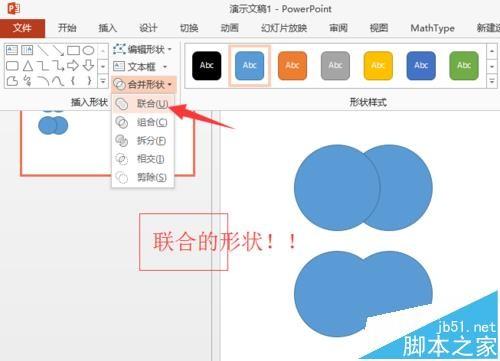The height and width of the screenshot is (361, 500).
Task: Apply the black Abc shape style
Action: pos(207,66)
